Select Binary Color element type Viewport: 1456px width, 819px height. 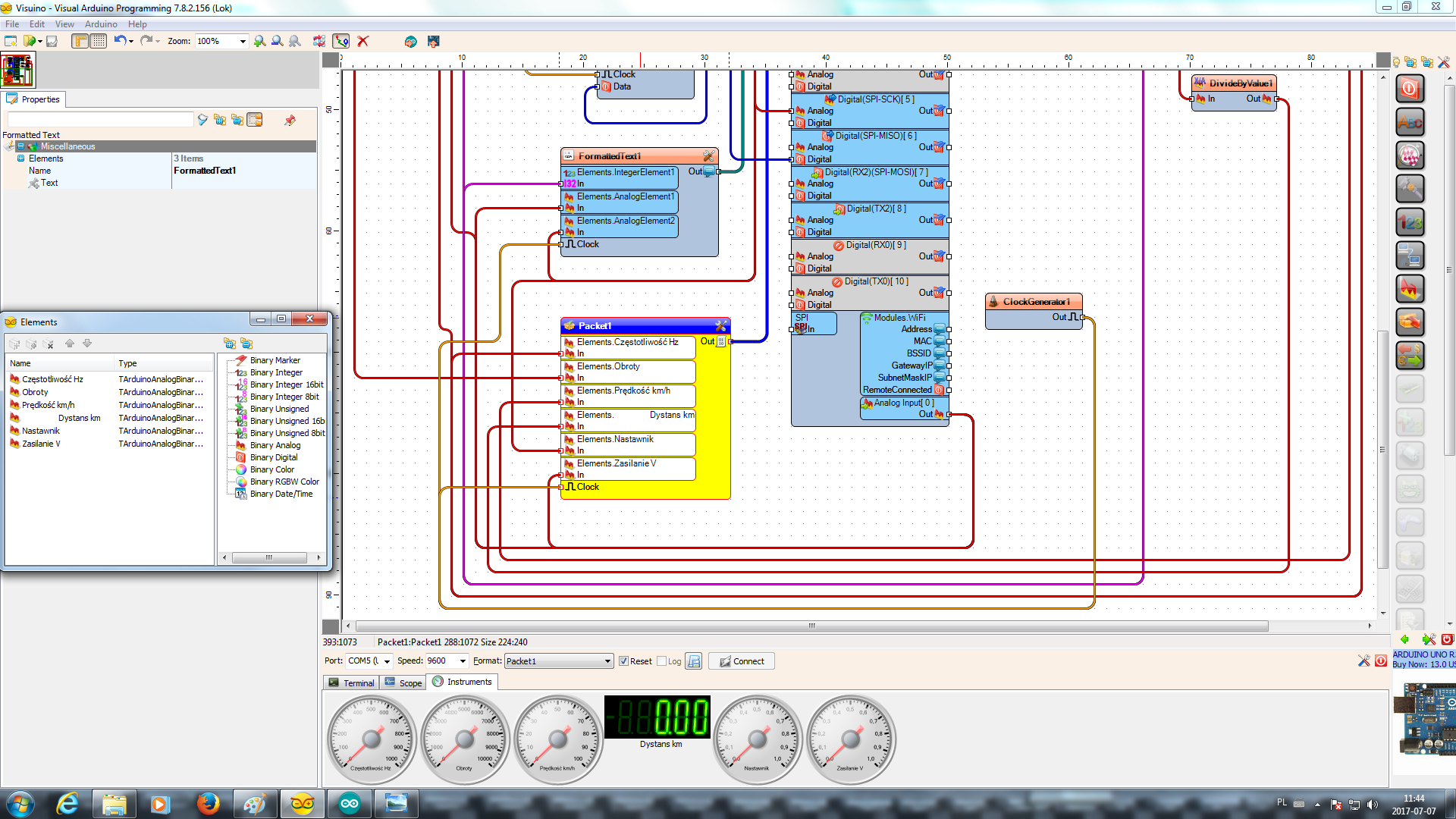pos(272,469)
